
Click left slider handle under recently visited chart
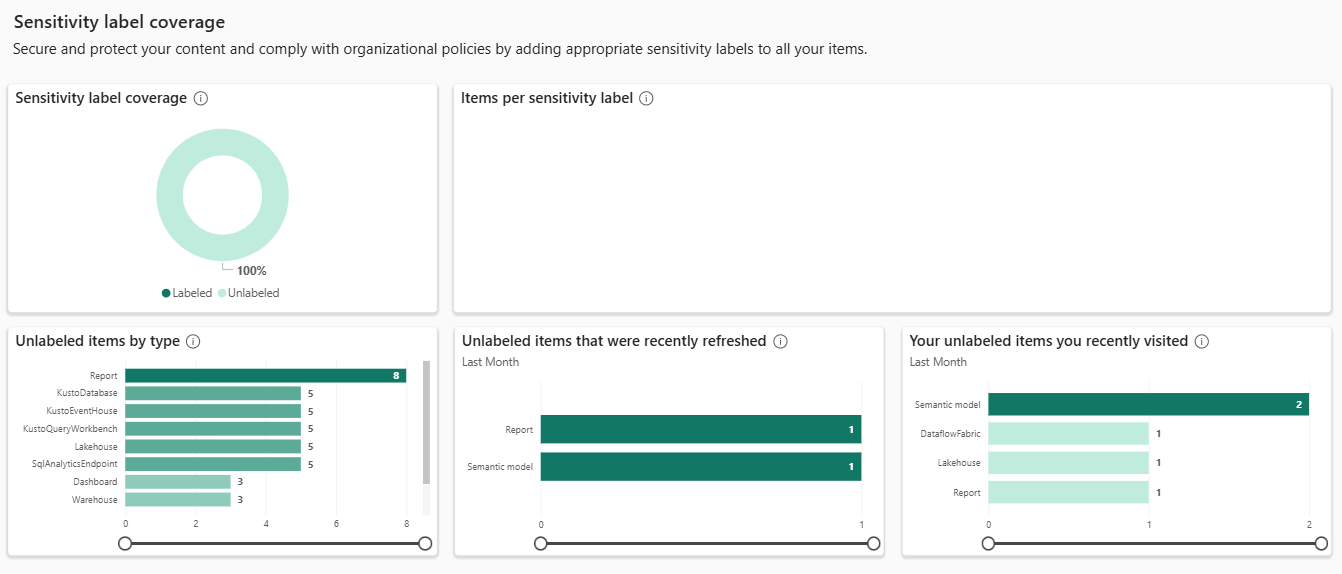[989, 543]
